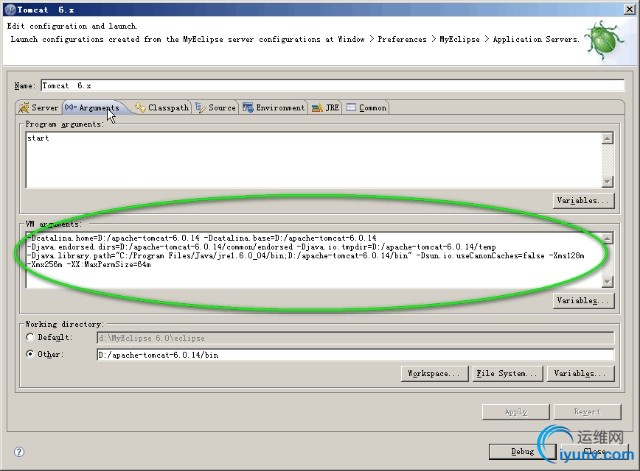The width and height of the screenshot is (640, 471).
Task: Click the JRE tab books icon
Action: pos(317,108)
